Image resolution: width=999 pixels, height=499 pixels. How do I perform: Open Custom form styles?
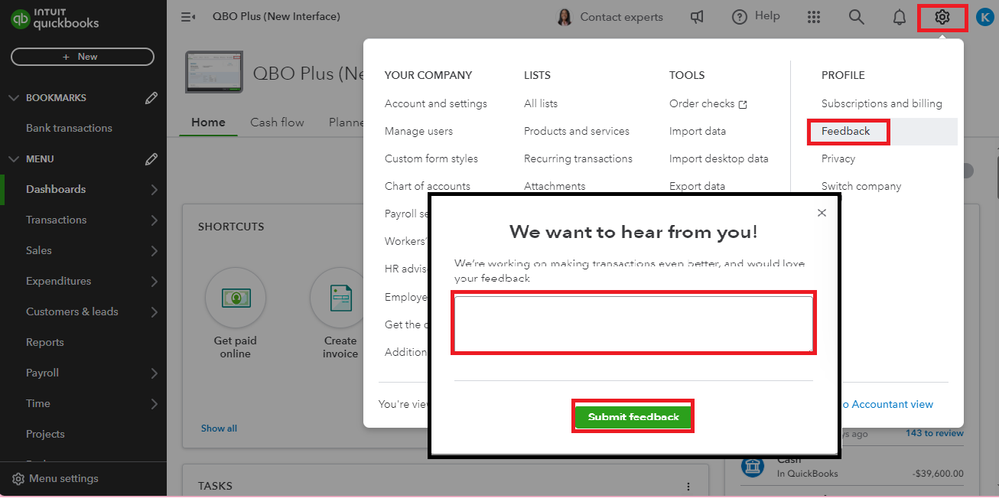[431, 159]
